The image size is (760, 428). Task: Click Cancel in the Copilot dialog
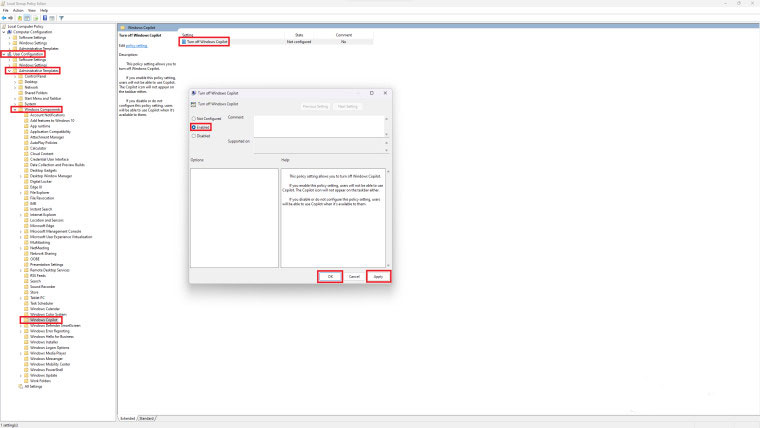click(354, 276)
